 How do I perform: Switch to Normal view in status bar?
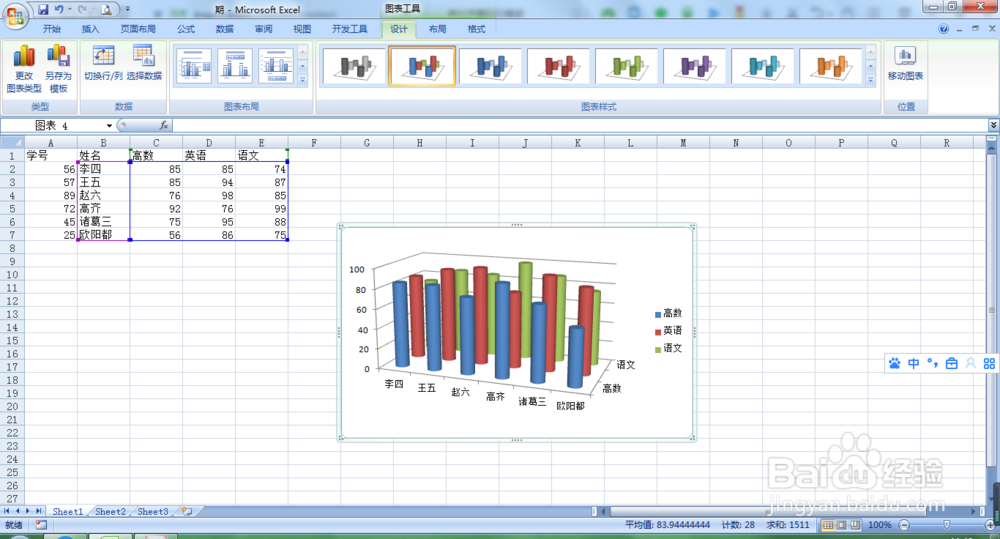tap(828, 525)
